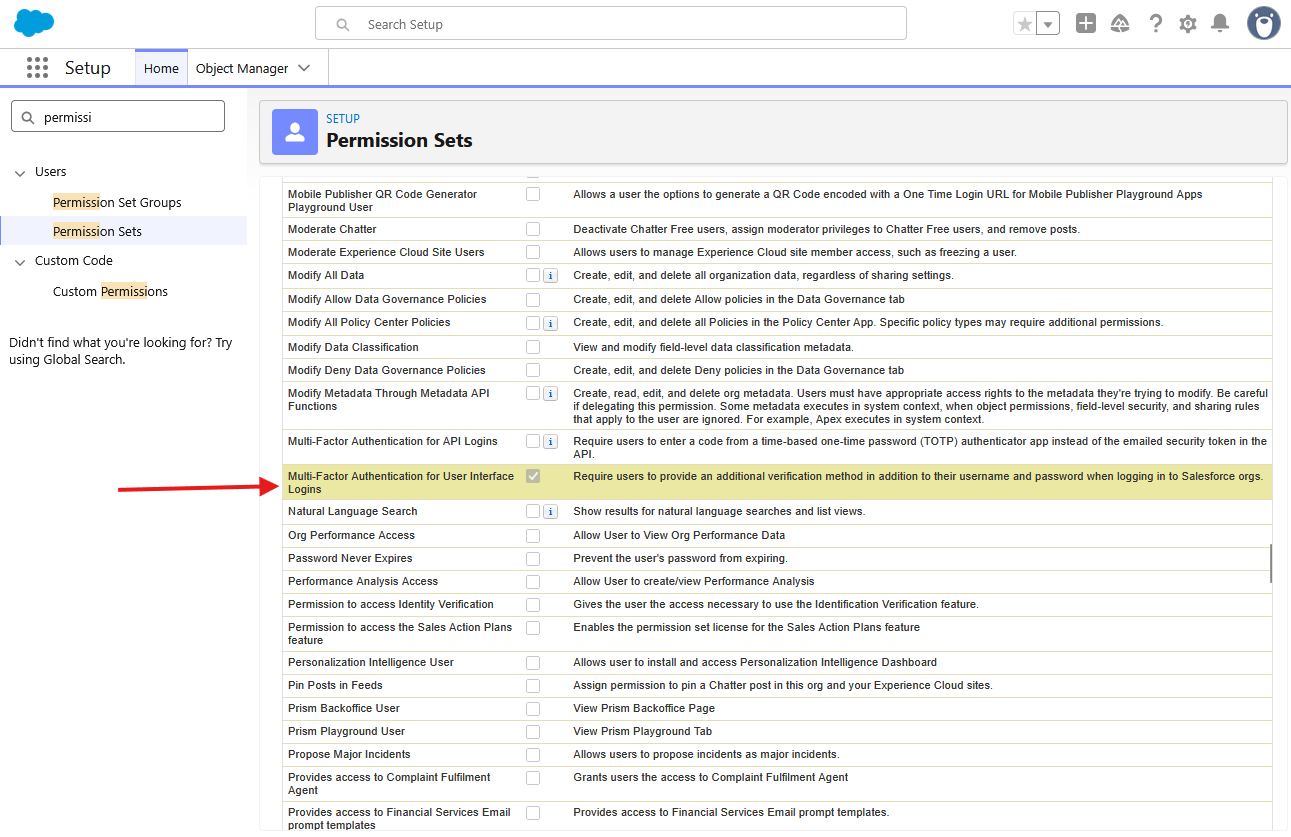Tick Permission to access the Sales Action Plans checkbox

533,628
